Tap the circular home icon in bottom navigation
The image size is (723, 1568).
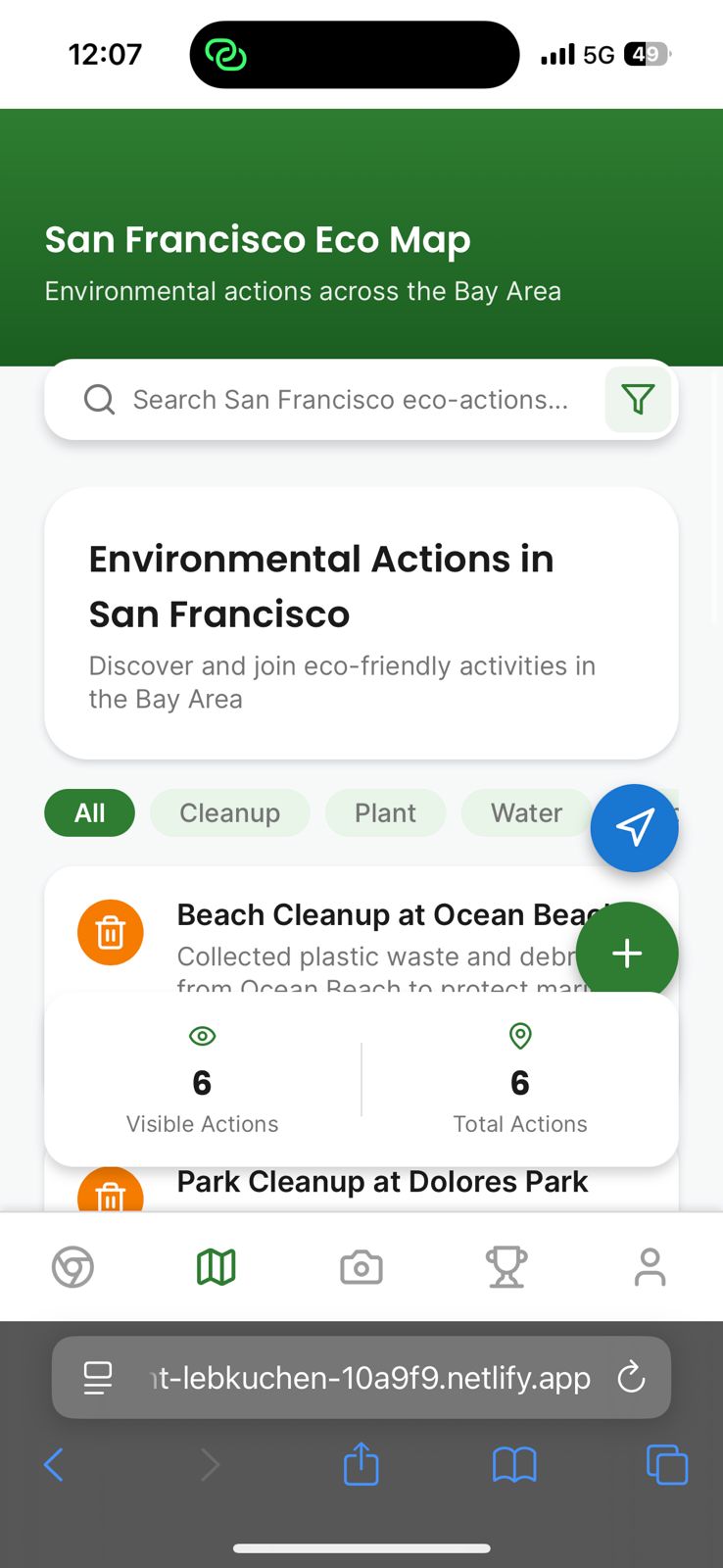(x=72, y=1267)
